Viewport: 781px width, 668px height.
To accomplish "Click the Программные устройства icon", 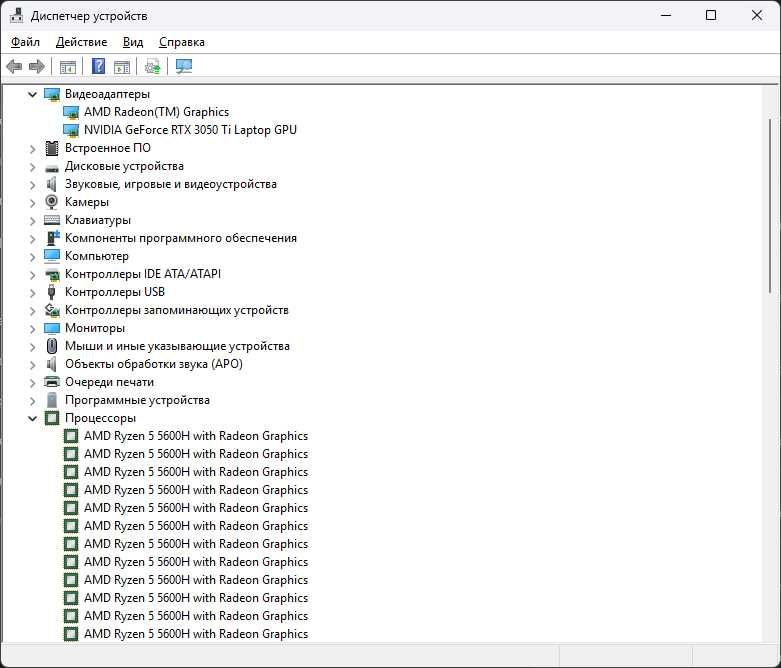I will [52, 400].
